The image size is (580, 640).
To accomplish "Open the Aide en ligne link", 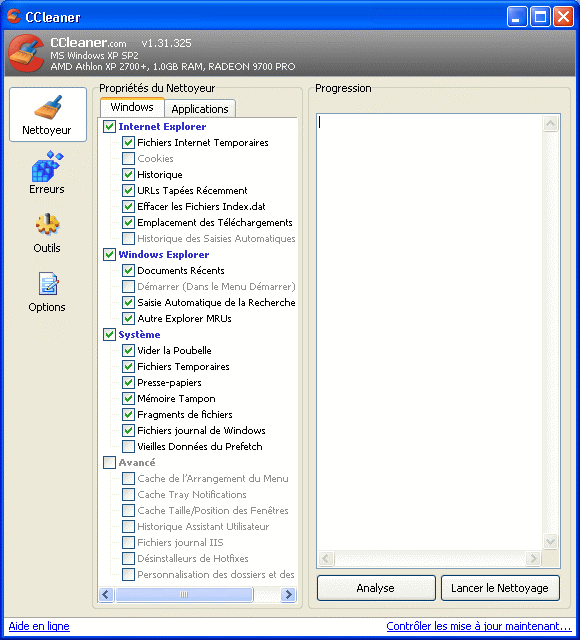I will pyautogui.click(x=39, y=626).
